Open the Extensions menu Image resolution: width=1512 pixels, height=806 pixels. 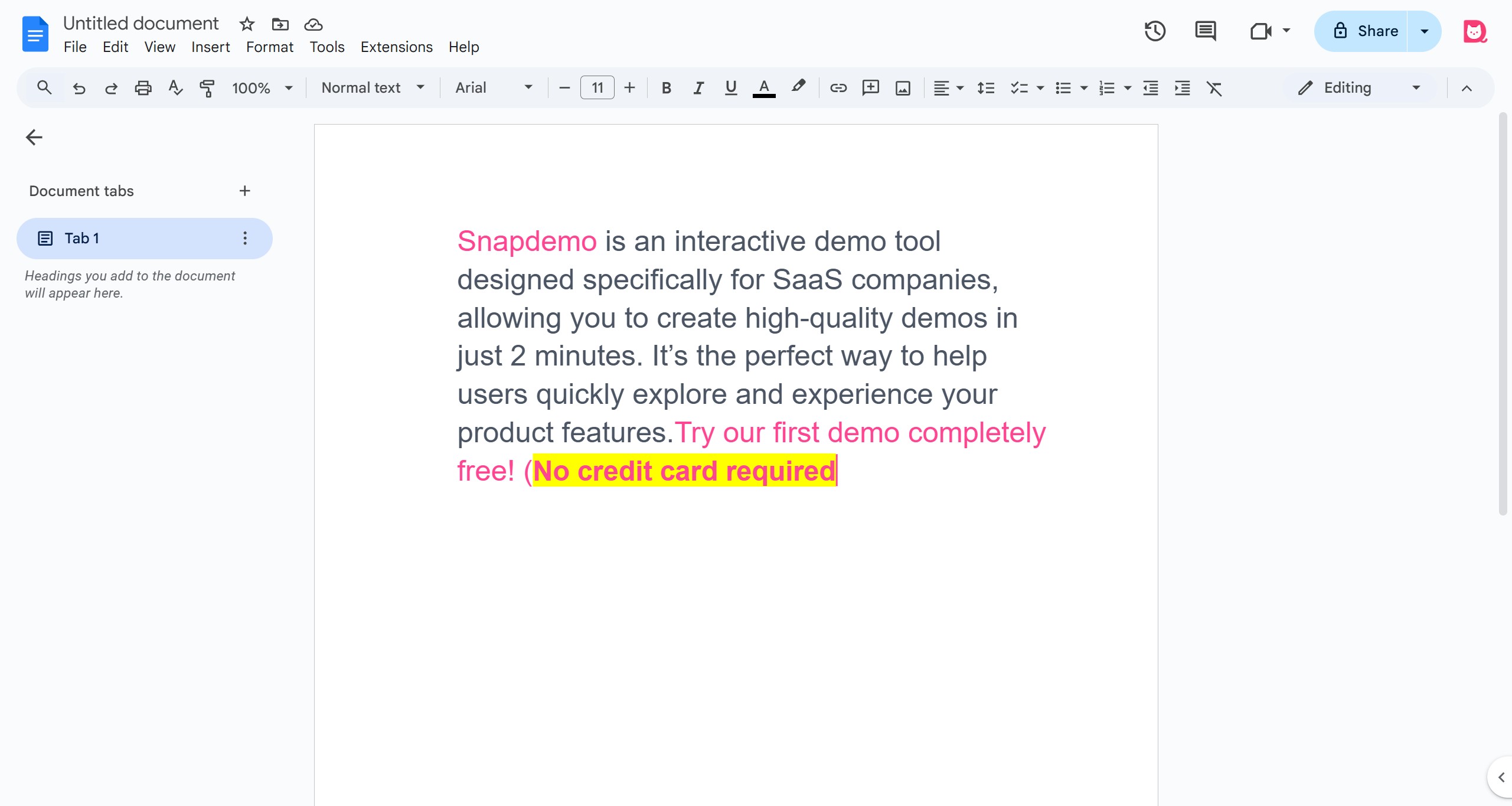397,47
